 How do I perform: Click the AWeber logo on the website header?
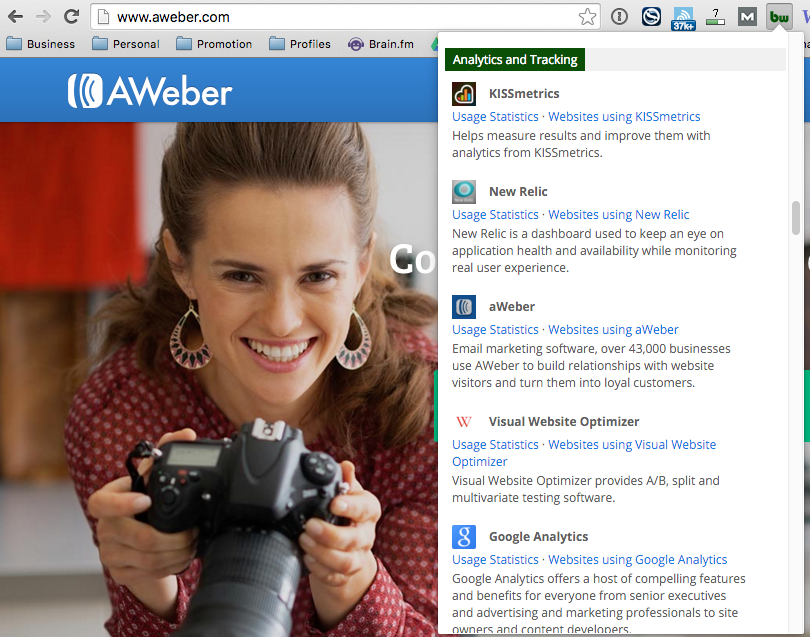[x=150, y=91]
